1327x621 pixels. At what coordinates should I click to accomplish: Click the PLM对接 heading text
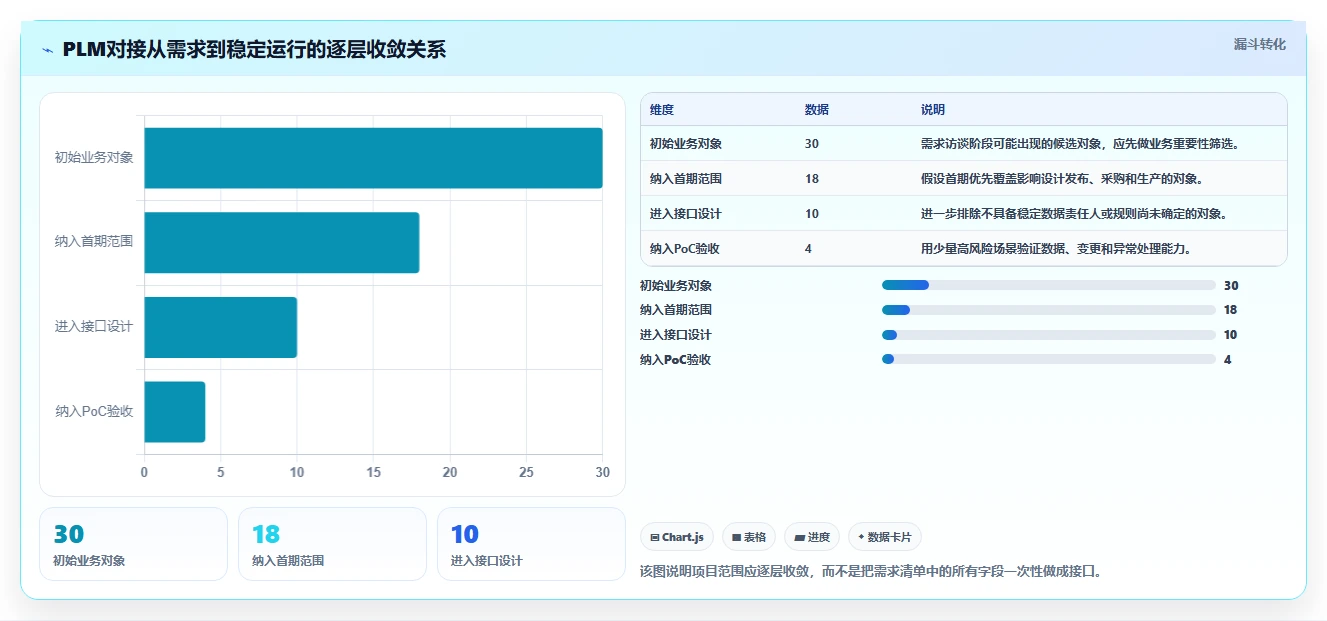click(x=254, y=50)
